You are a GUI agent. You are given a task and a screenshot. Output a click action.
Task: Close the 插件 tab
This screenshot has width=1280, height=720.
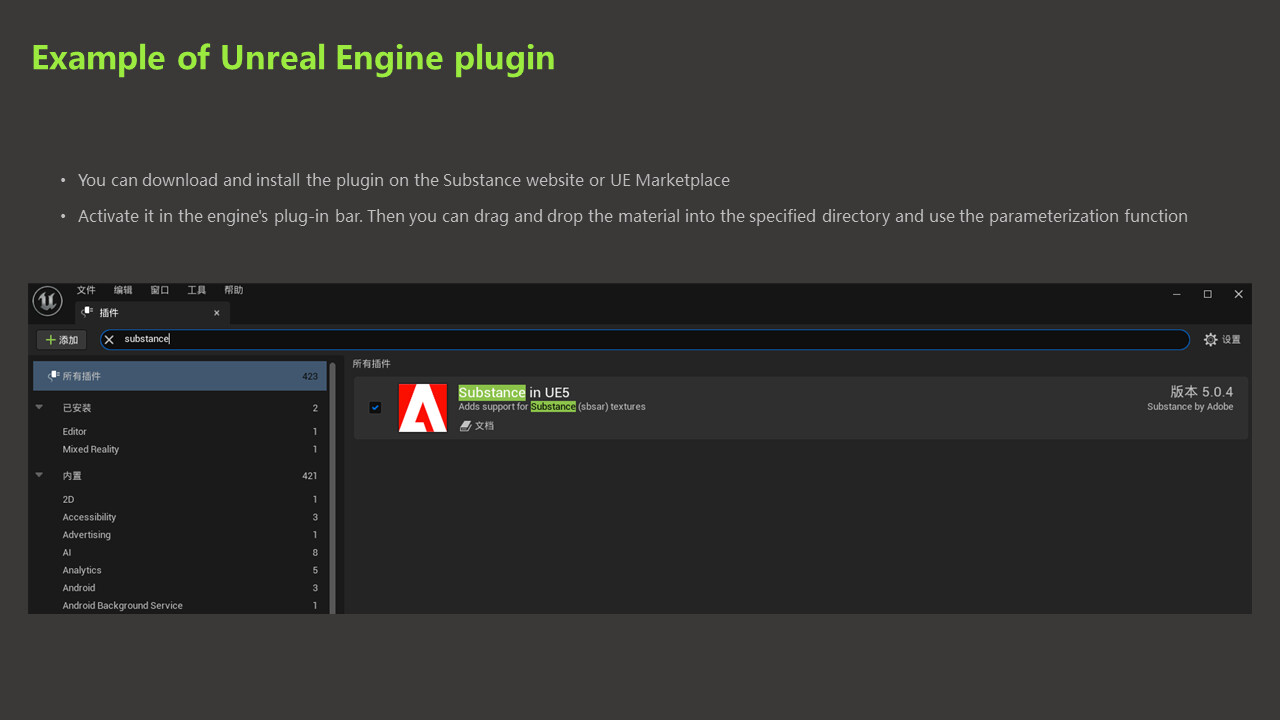[216, 313]
